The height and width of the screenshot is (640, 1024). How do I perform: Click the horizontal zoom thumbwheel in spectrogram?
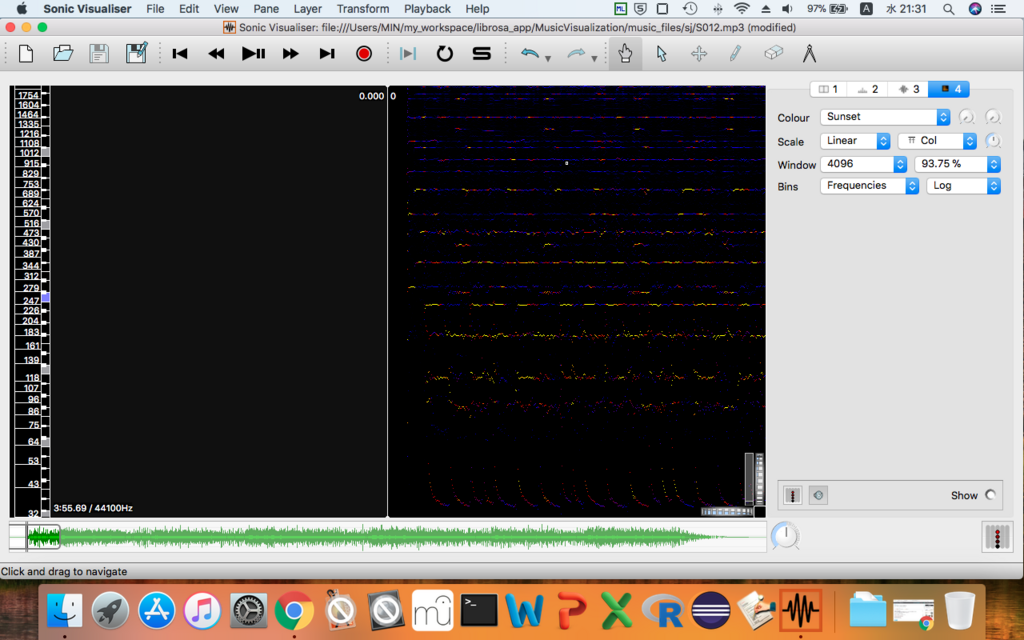click(x=727, y=511)
